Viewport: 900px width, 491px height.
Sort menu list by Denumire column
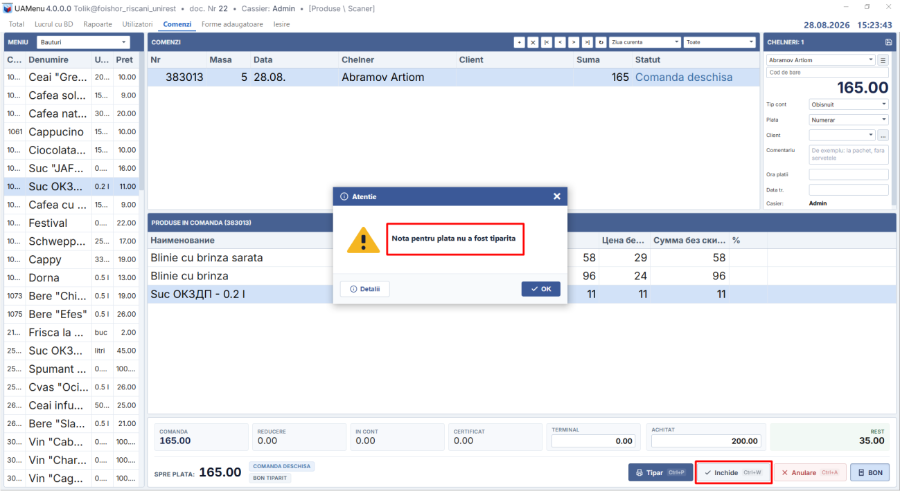(x=59, y=60)
